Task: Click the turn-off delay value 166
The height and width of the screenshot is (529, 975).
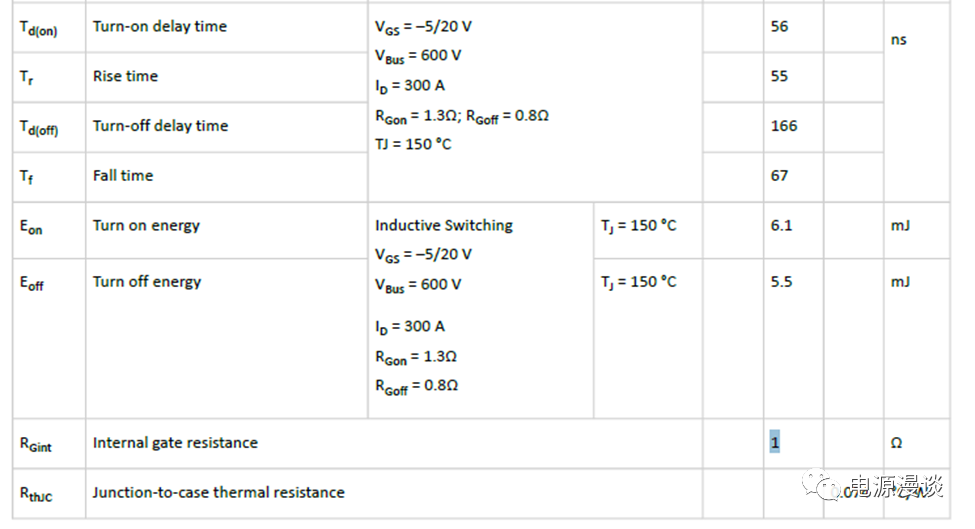Action: 784,126
